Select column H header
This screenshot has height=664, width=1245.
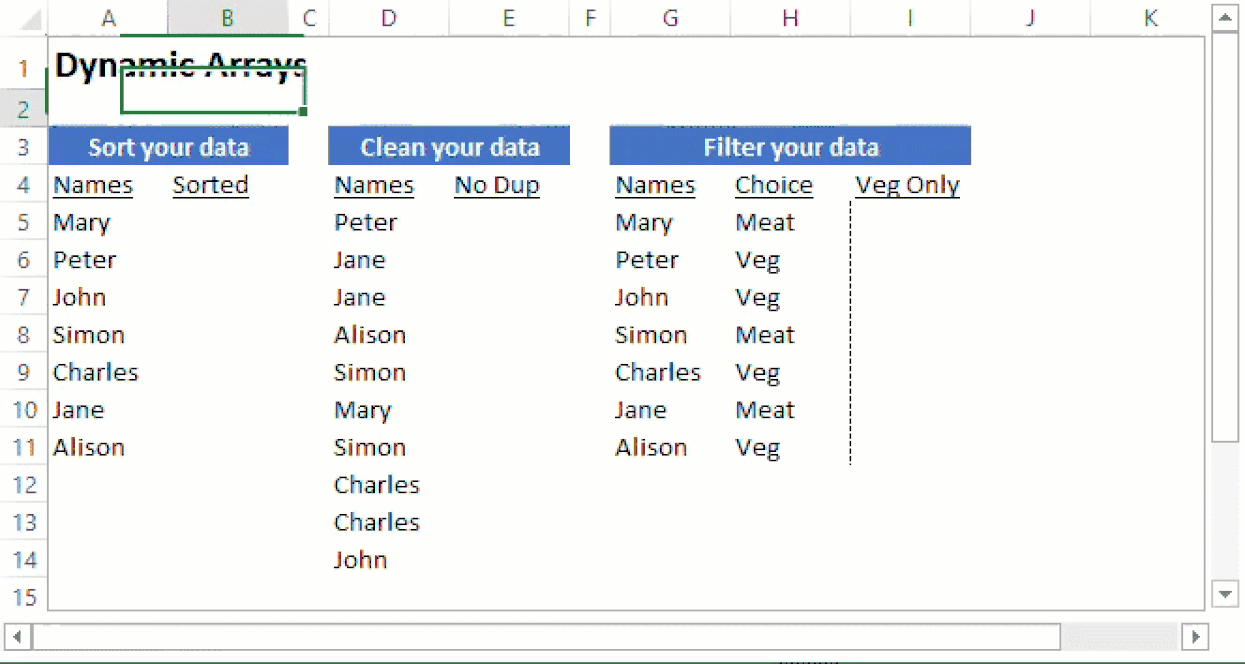point(790,17)
